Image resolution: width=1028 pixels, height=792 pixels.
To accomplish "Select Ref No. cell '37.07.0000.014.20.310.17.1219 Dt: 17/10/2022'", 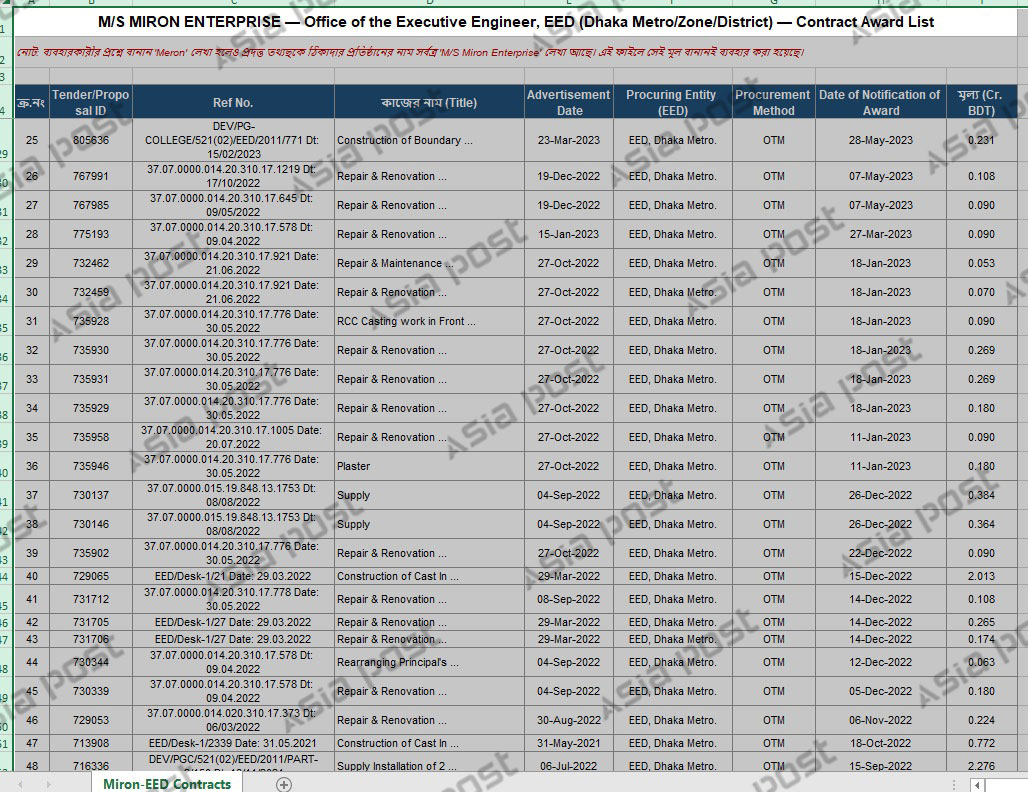I will click(233, 176).
